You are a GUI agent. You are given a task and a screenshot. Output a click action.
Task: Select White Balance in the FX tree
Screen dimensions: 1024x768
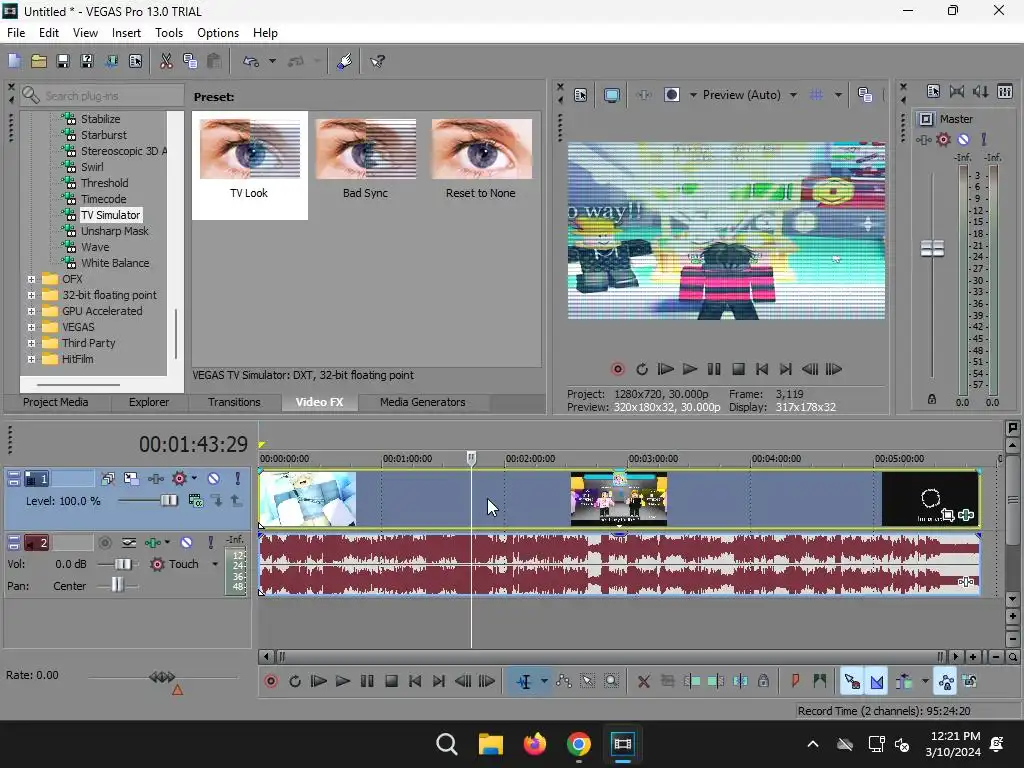point(115,263)
